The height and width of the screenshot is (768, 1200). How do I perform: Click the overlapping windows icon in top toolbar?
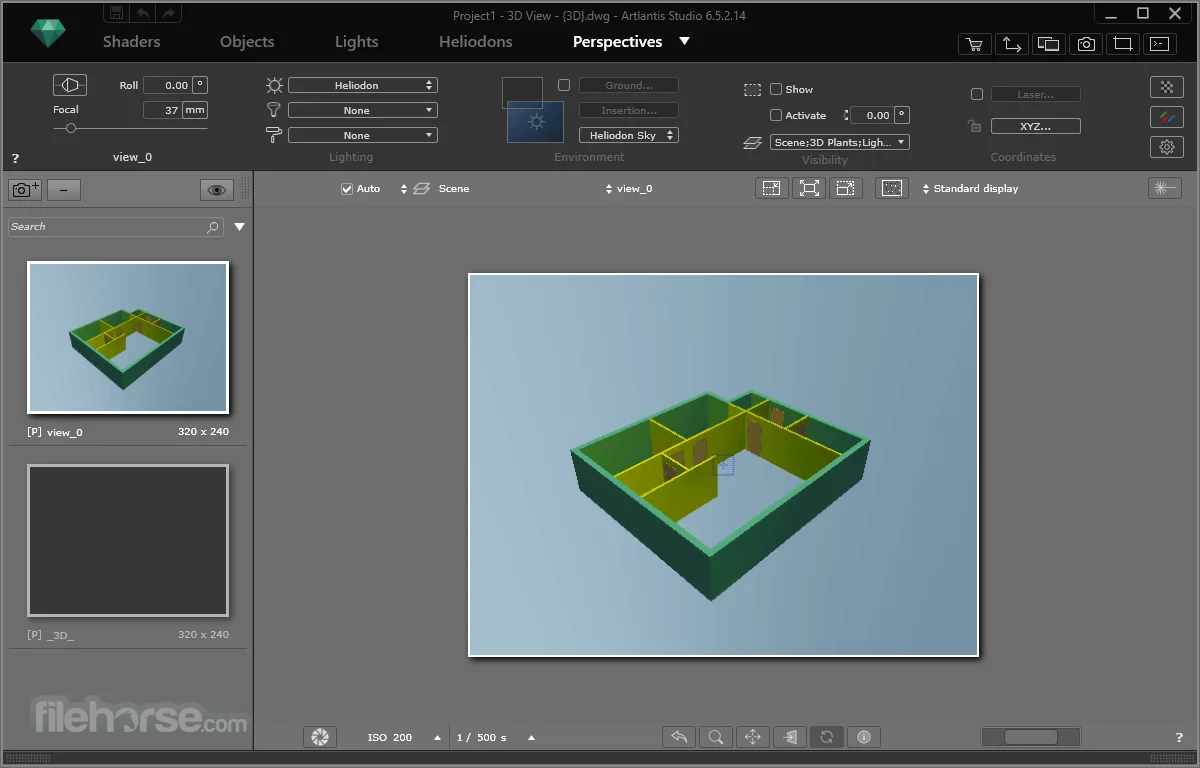point(1048,44)
